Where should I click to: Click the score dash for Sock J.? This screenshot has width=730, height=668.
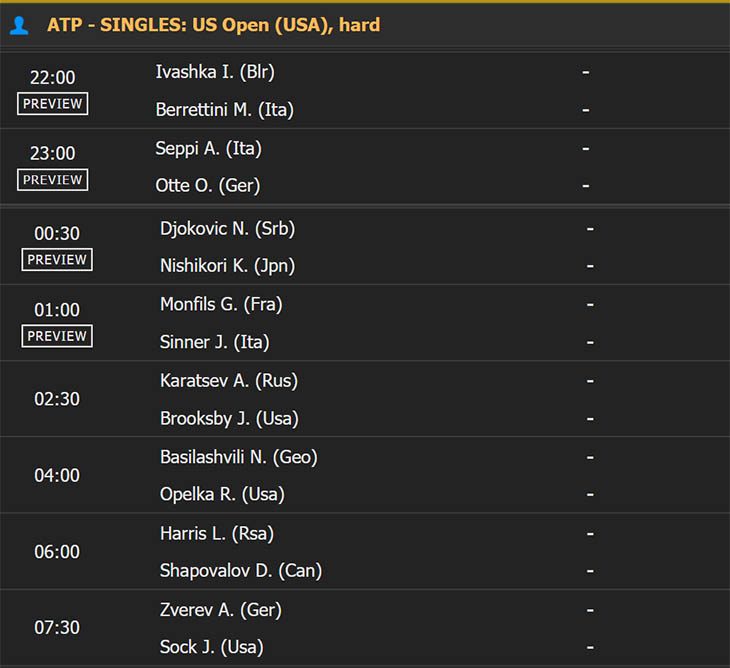point(590,647)
